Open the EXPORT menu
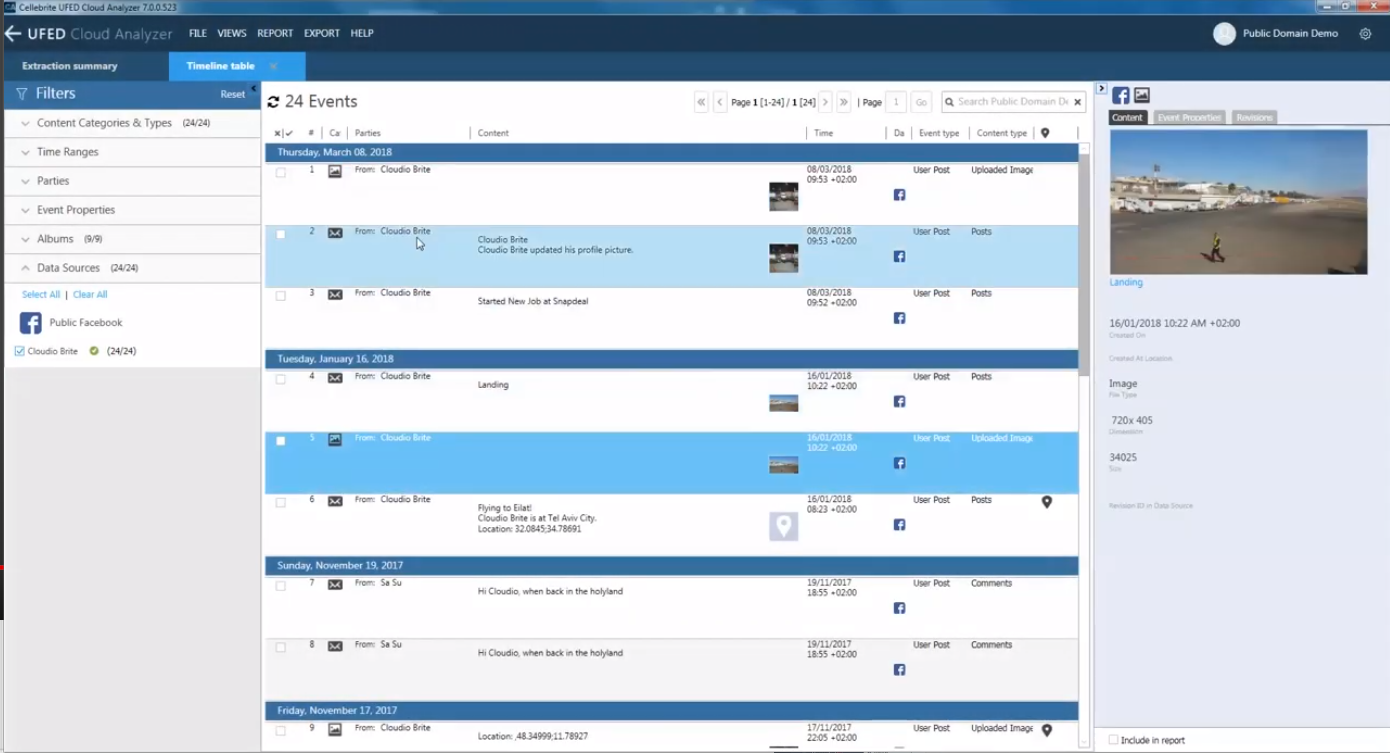This screenshot has width=1390, height=753. [x=322, y=34]
